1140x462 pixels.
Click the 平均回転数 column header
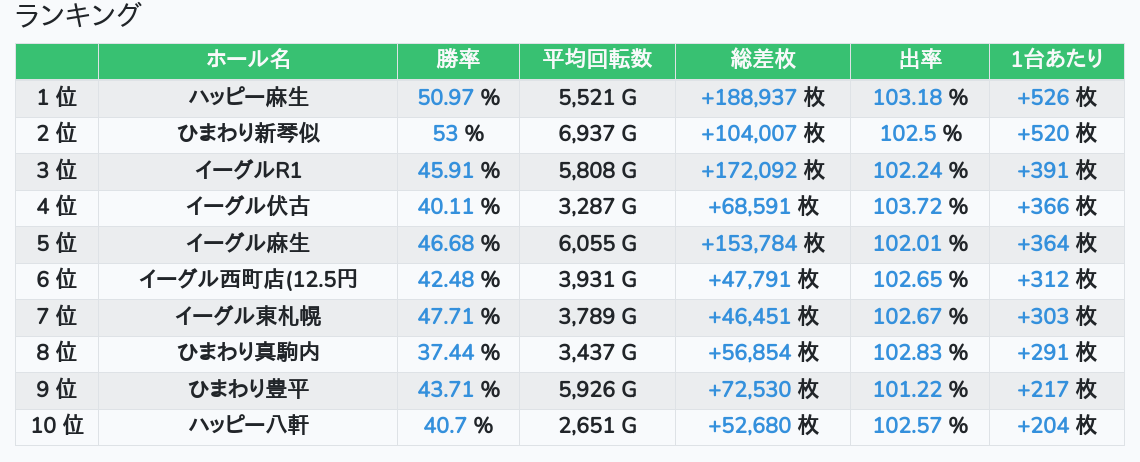tap(597, 60)
